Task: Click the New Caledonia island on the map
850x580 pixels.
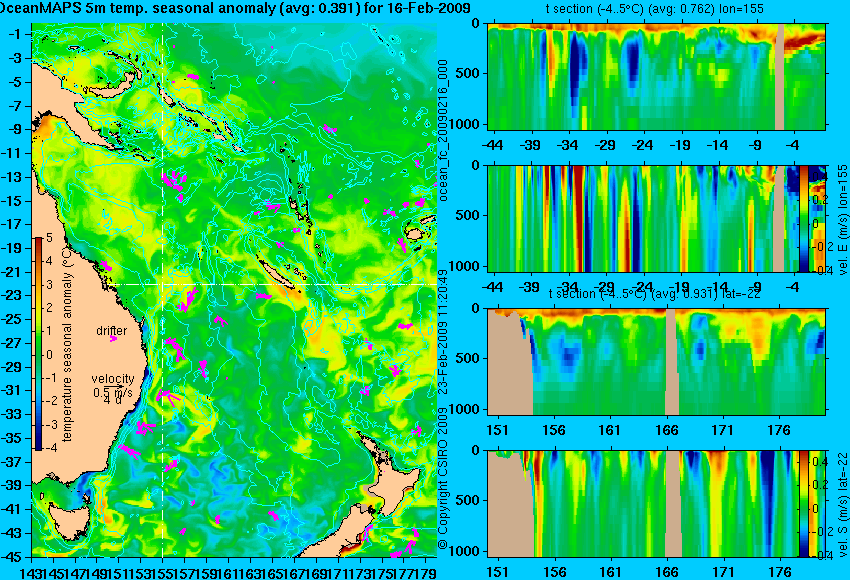Action: 278,274
